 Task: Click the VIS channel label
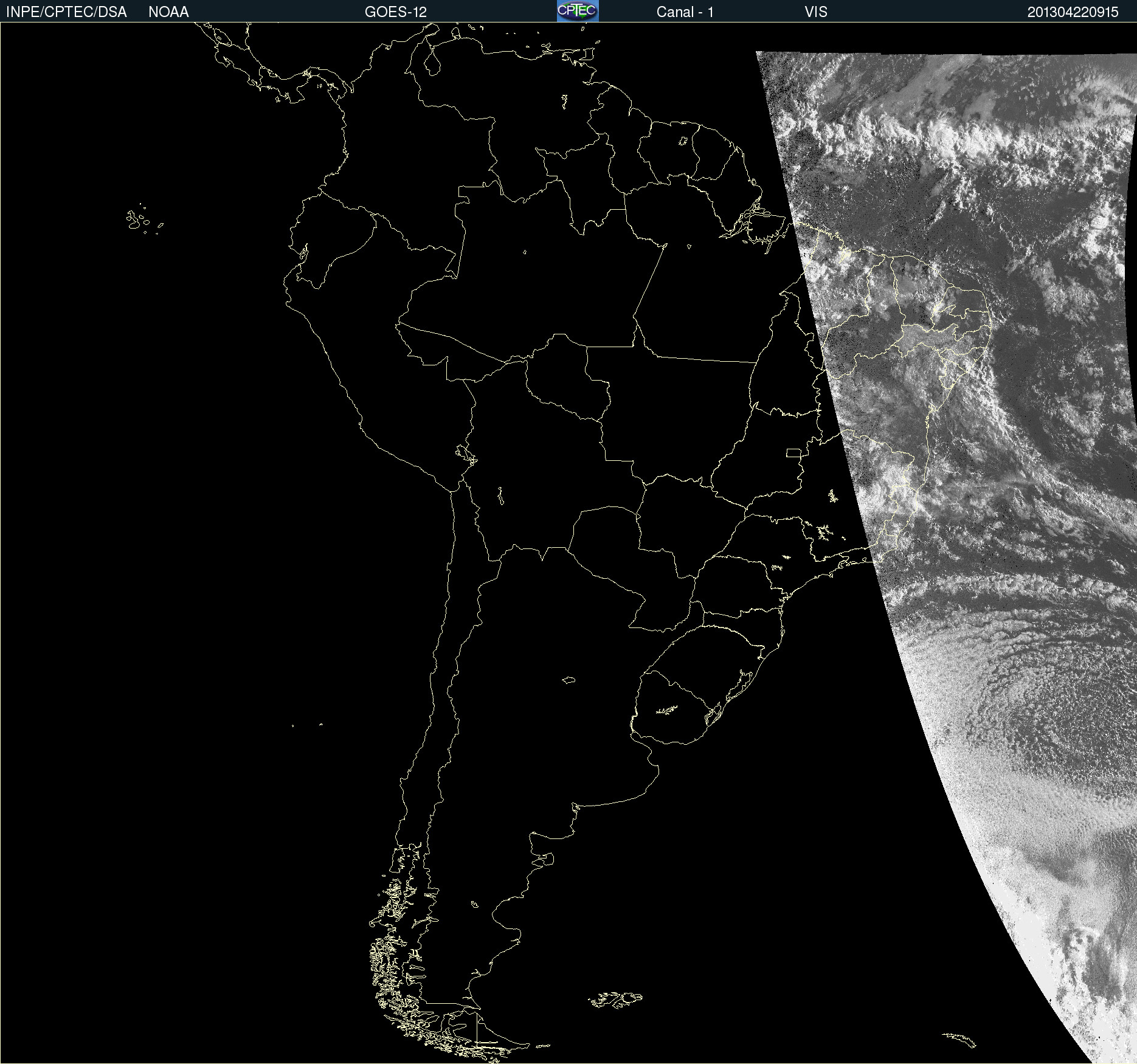pos(815,12)
